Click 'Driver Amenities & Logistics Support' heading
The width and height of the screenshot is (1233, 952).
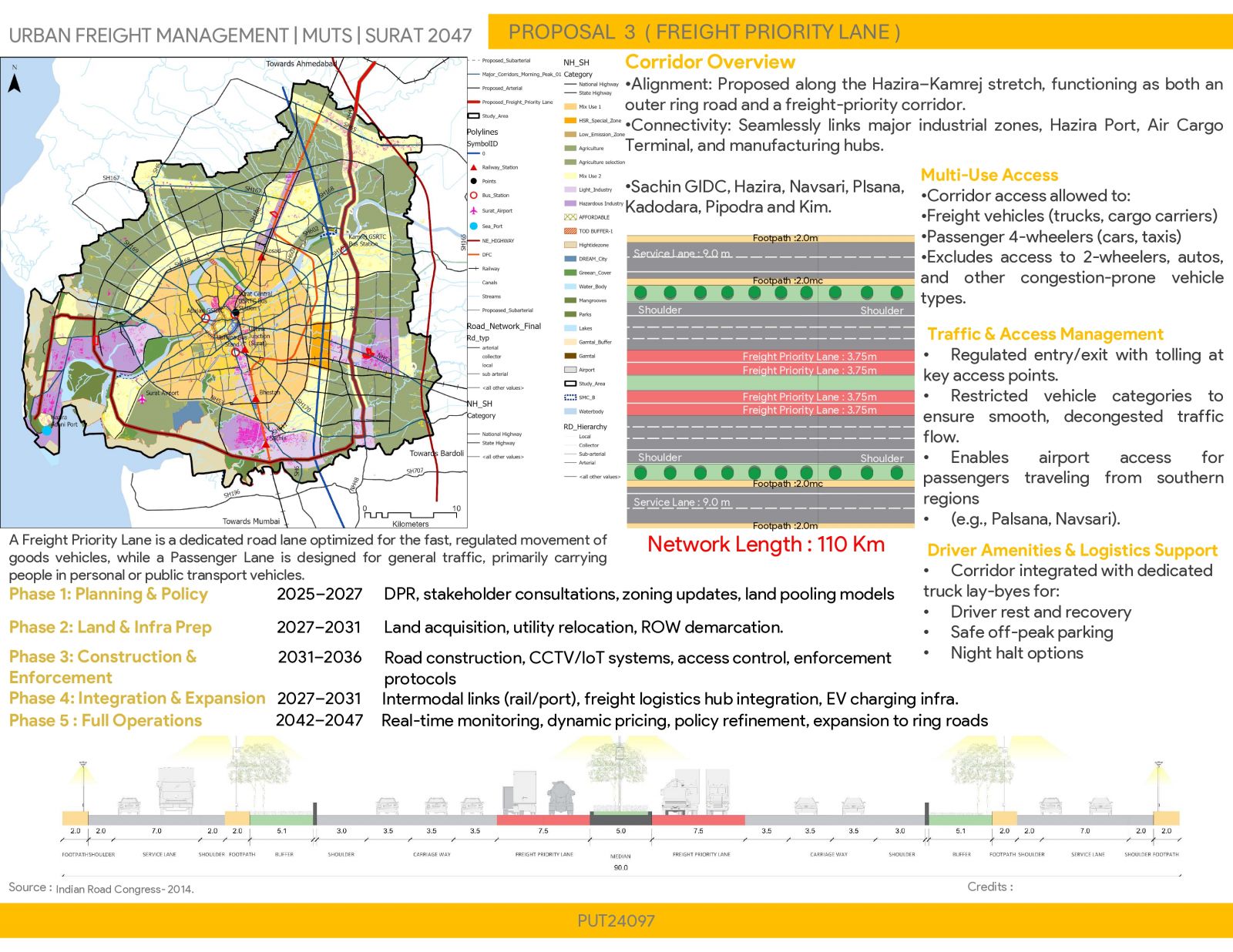(1072, 550)
